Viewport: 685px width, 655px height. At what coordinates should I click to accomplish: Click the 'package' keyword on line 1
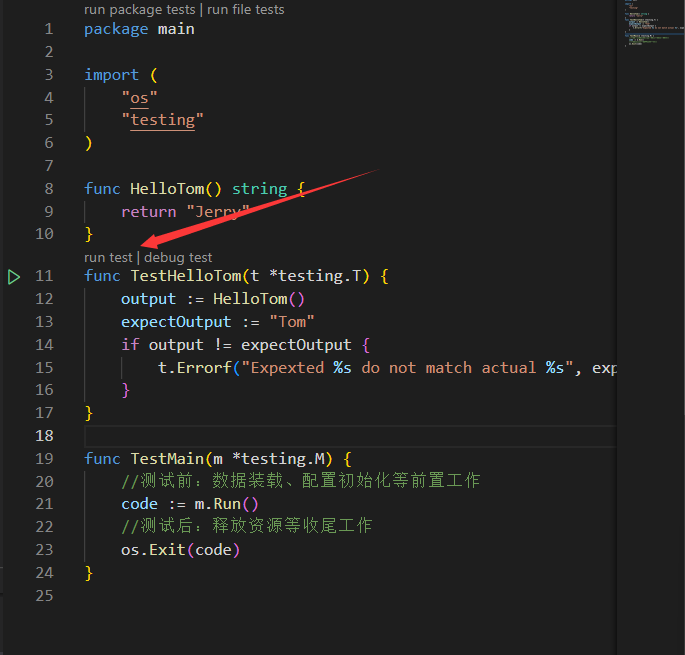(116, 29)
